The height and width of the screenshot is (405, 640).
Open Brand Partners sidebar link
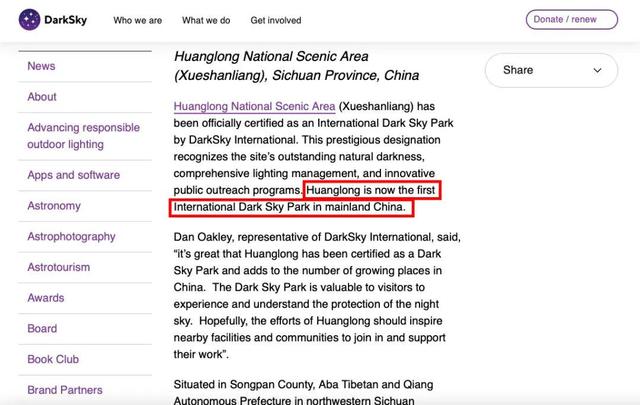(65, 390)
